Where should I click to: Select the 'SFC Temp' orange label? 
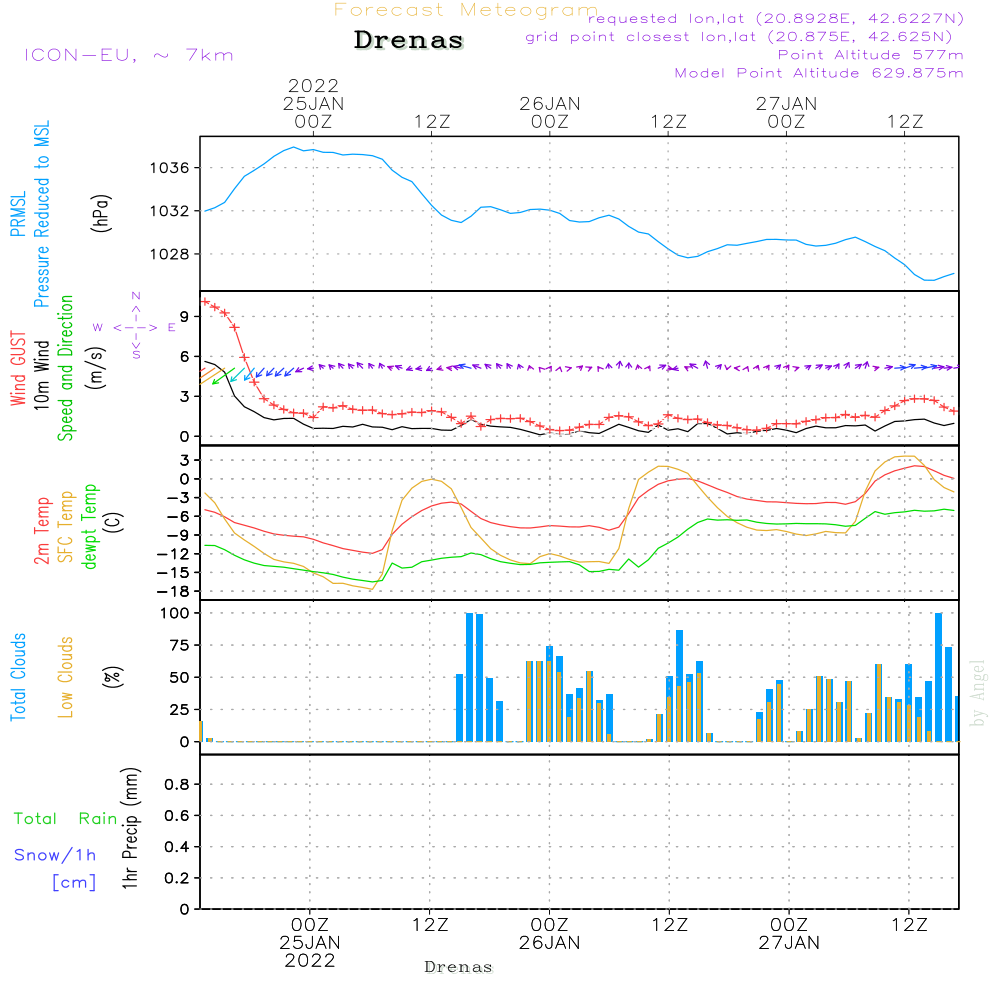pyautogui.click(x=66, y=527)
